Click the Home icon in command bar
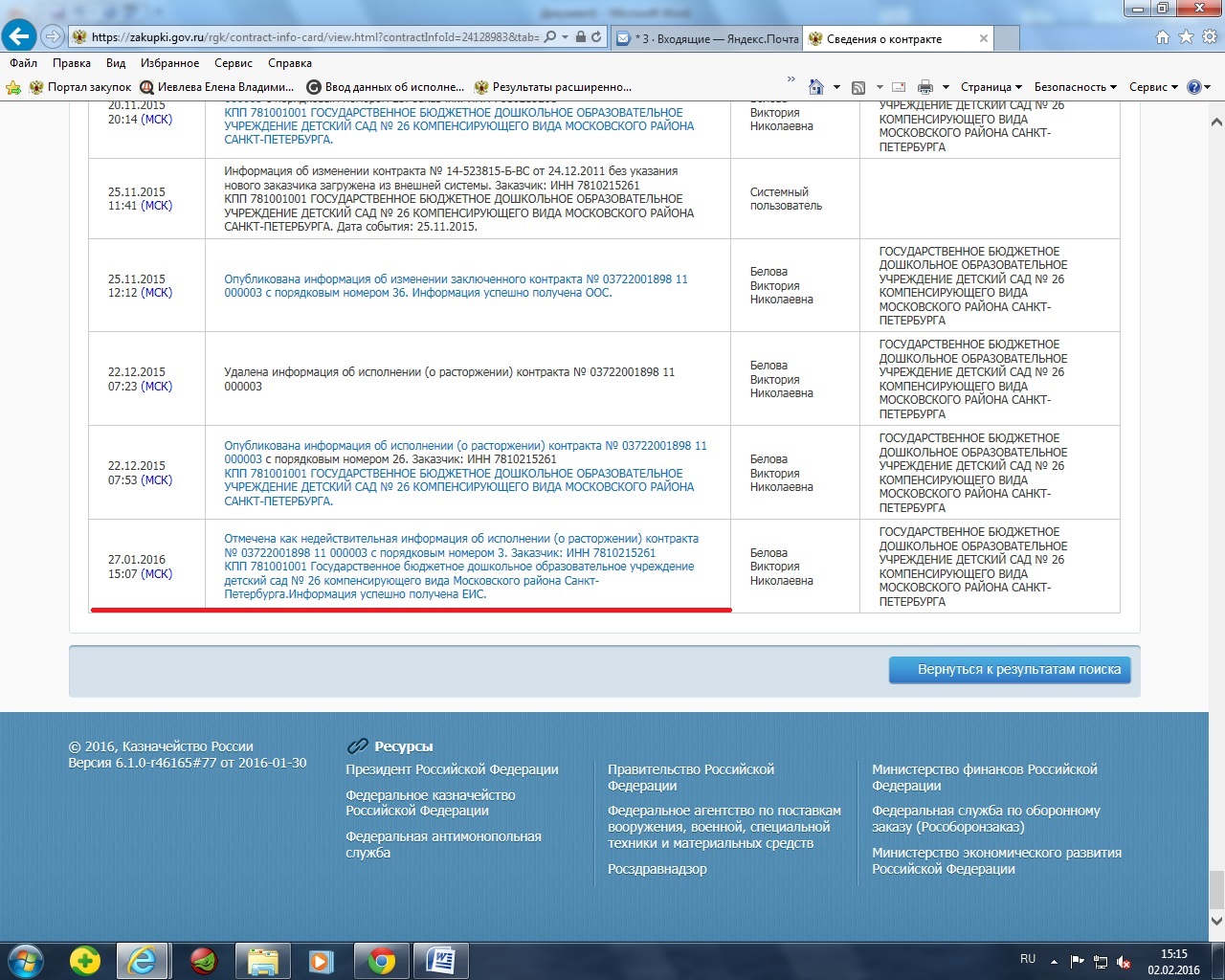 [815, 87]
